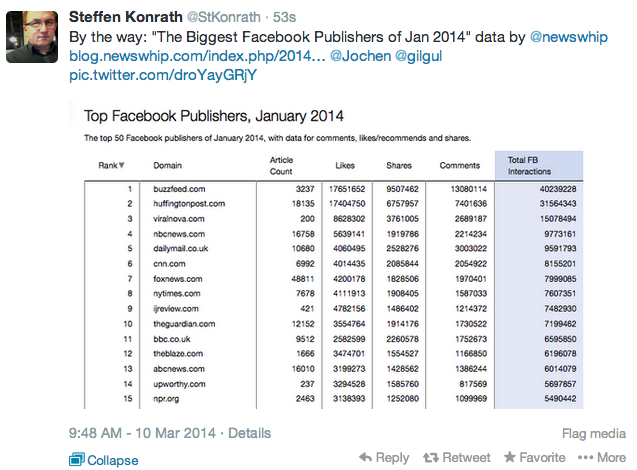Click the Steffen Konrath name
Screen dimensions: 637x470
click(x=126, y=17)
